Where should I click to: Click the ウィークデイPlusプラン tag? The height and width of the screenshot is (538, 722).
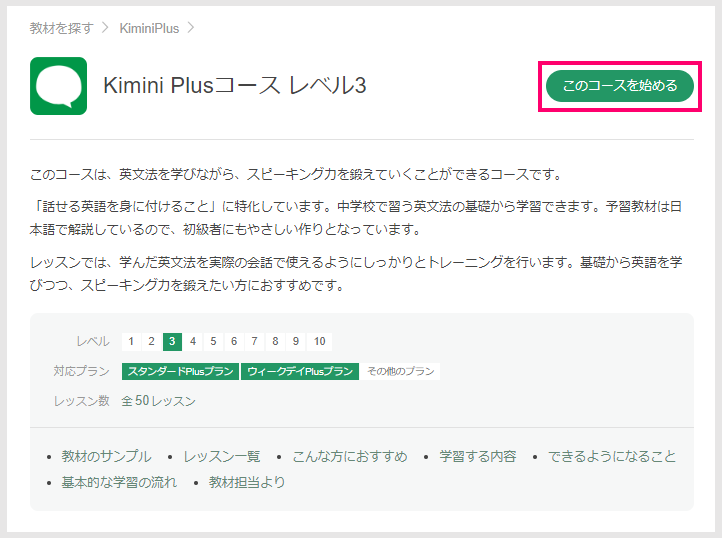[300, 371]
